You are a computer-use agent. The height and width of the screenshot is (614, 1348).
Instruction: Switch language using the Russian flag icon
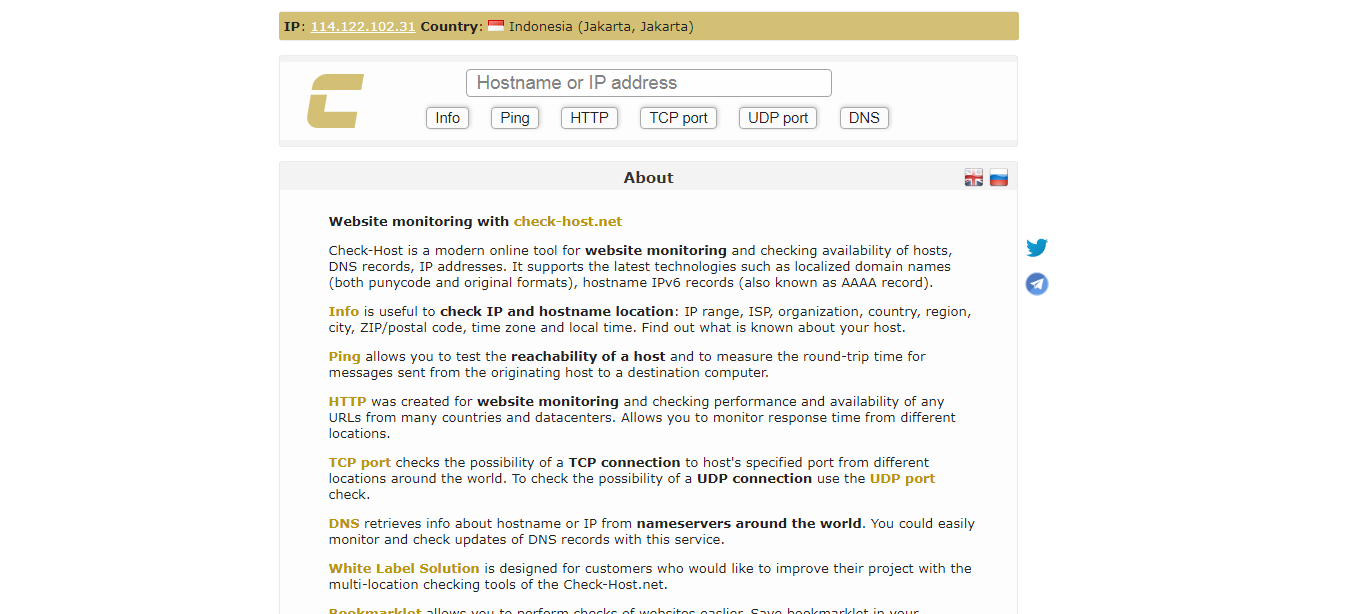coord(998,178)
